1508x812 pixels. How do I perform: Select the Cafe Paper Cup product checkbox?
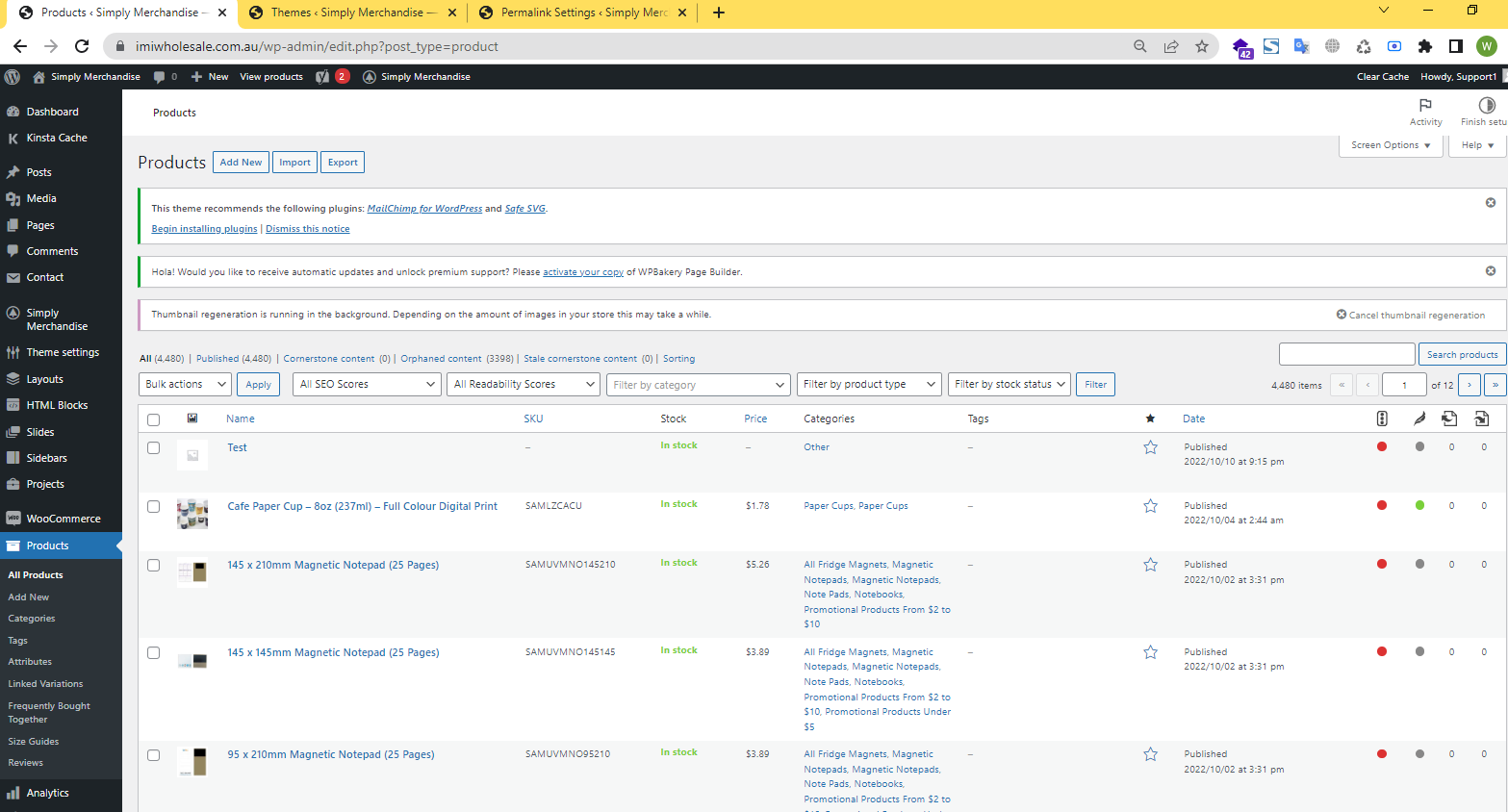click(x=153, y=507)
